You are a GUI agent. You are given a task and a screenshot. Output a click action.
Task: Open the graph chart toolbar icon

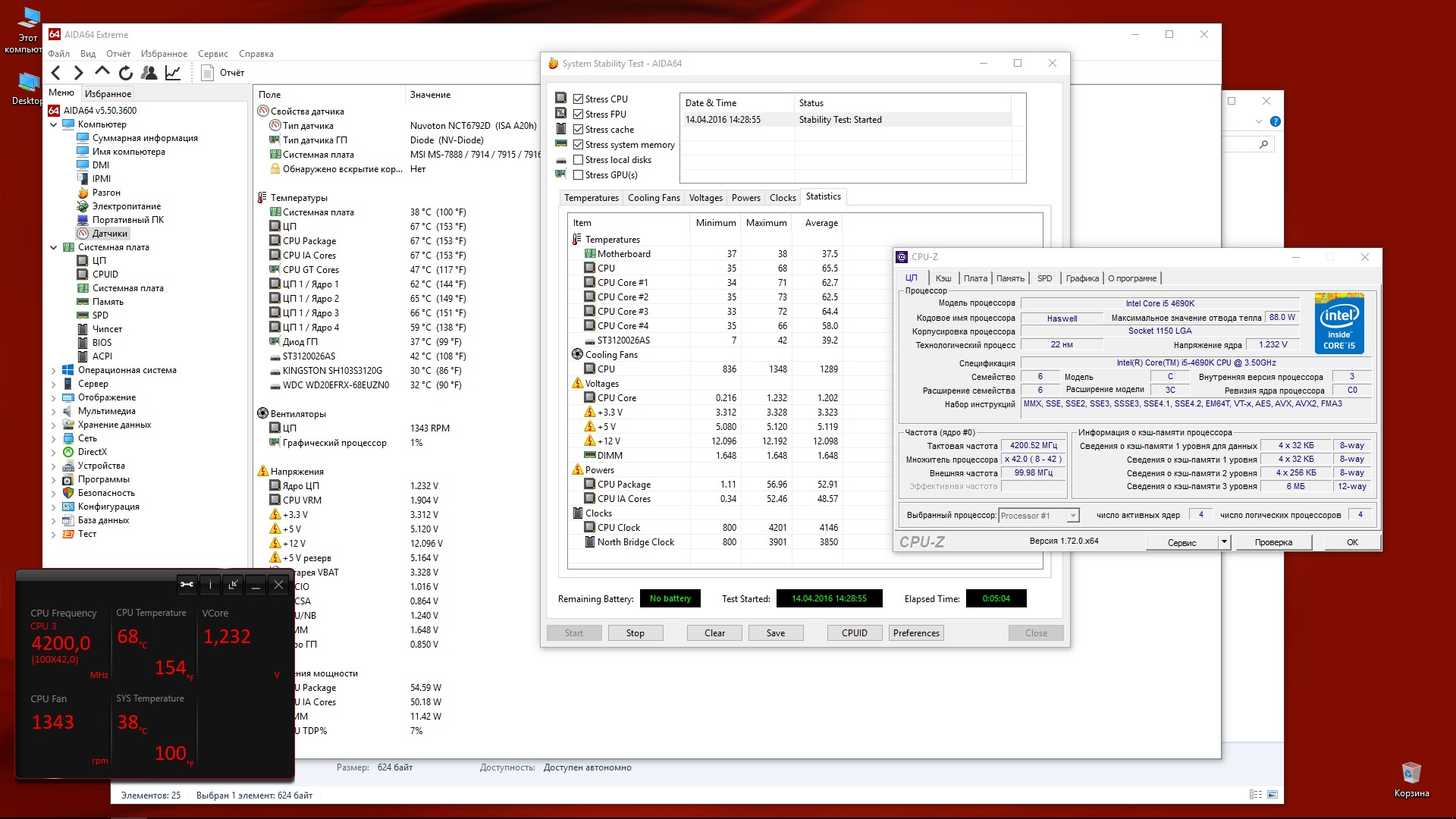173,73
